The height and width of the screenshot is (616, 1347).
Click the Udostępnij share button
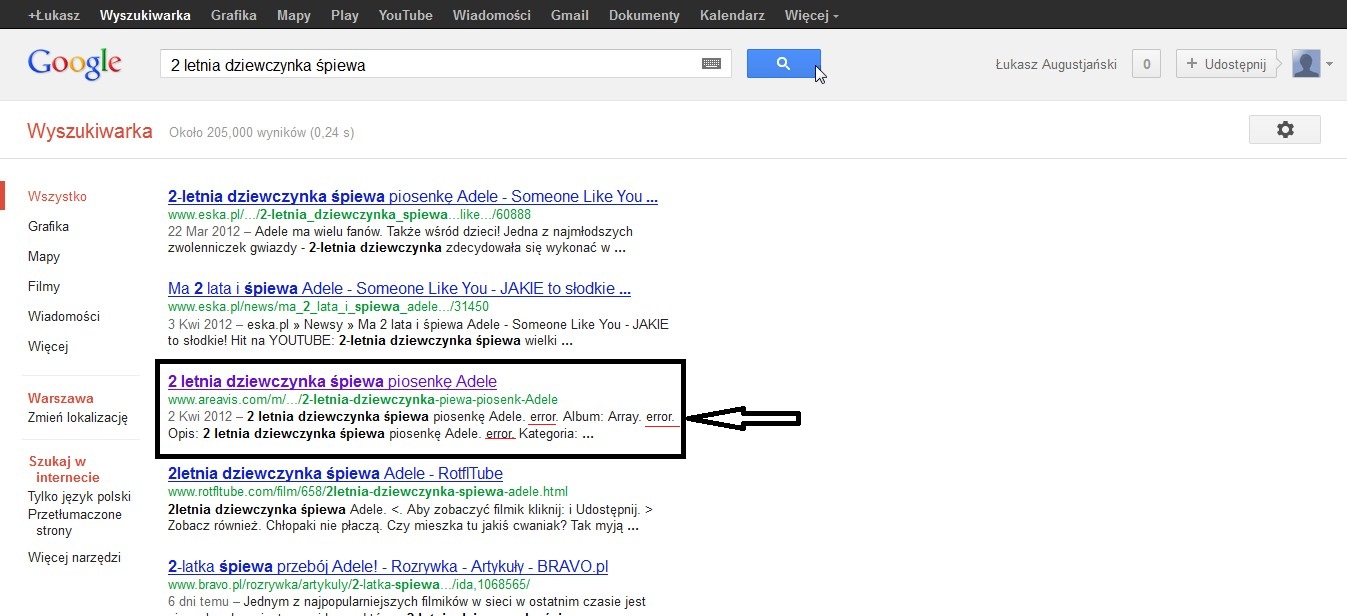pyautogui.click(x=1227, y=64)
